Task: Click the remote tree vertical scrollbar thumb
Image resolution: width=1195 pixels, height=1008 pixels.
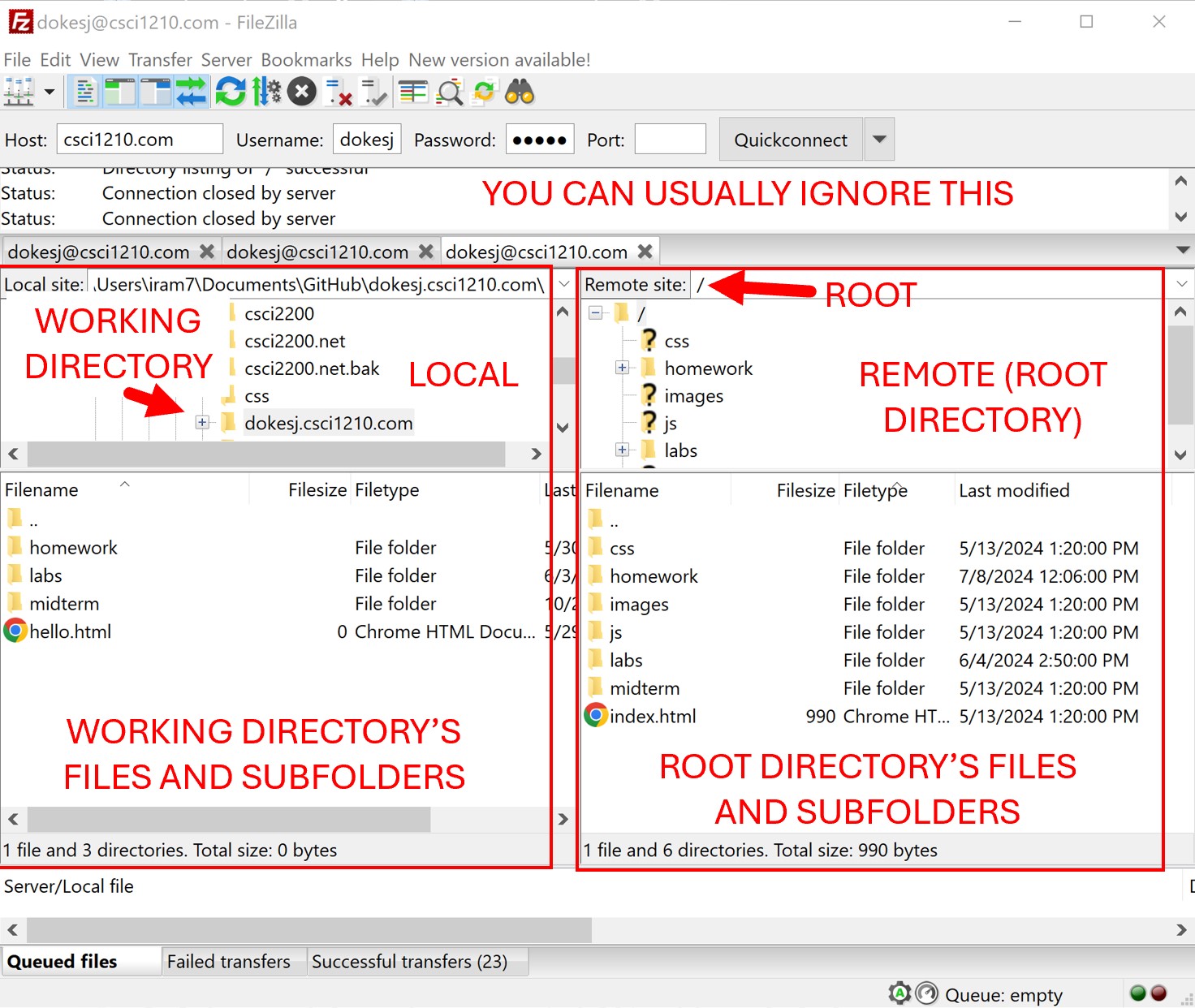Action: (x=1180, y=375)
